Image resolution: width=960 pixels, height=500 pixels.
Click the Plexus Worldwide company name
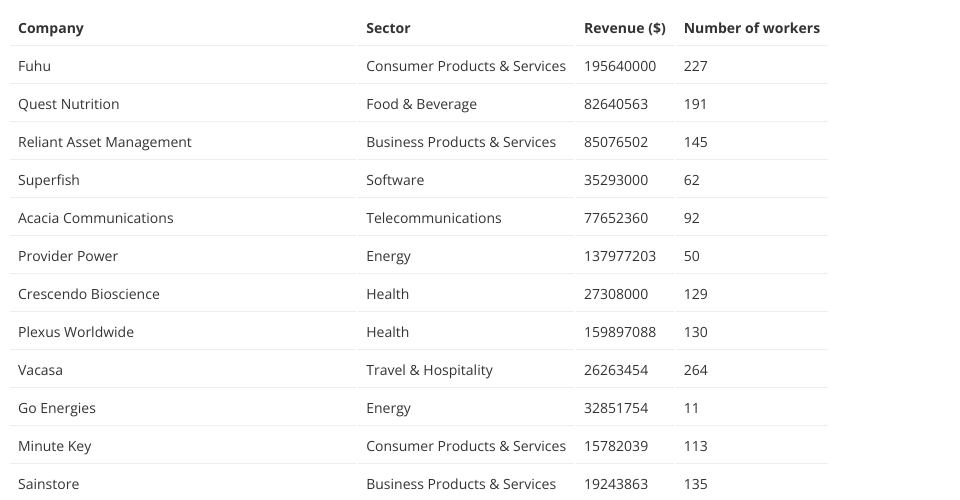pos(75,332)
